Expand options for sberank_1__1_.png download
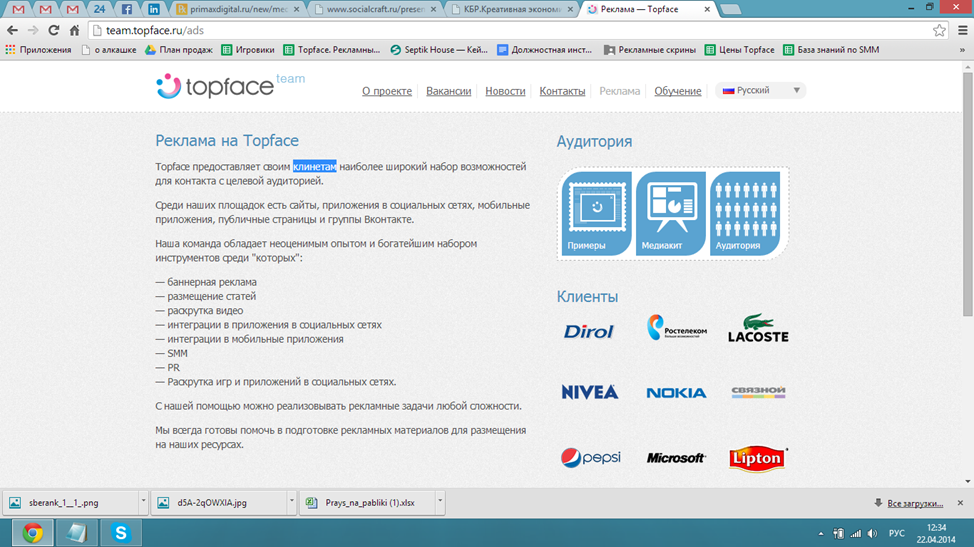The width and height of the screenshot is (974, 547). [143, 500]
